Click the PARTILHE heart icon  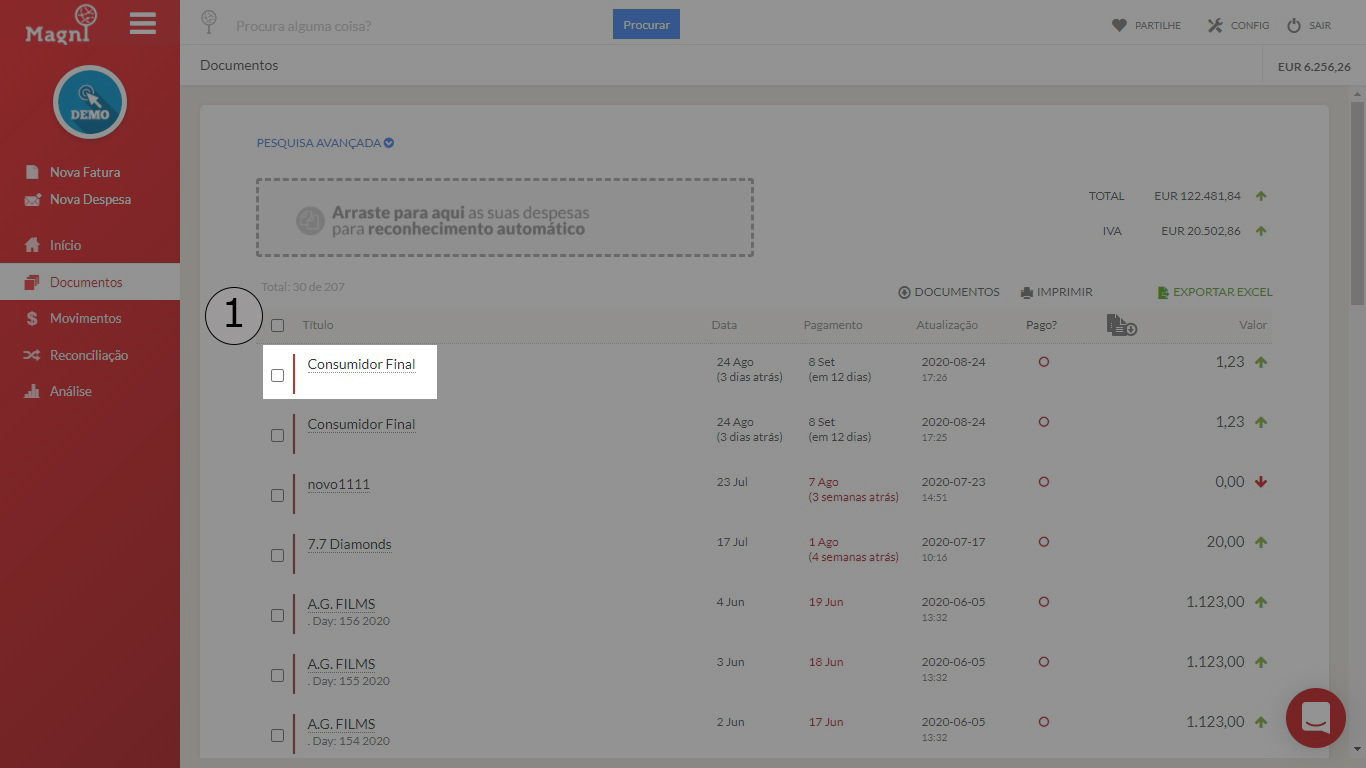pos(1119,25)
